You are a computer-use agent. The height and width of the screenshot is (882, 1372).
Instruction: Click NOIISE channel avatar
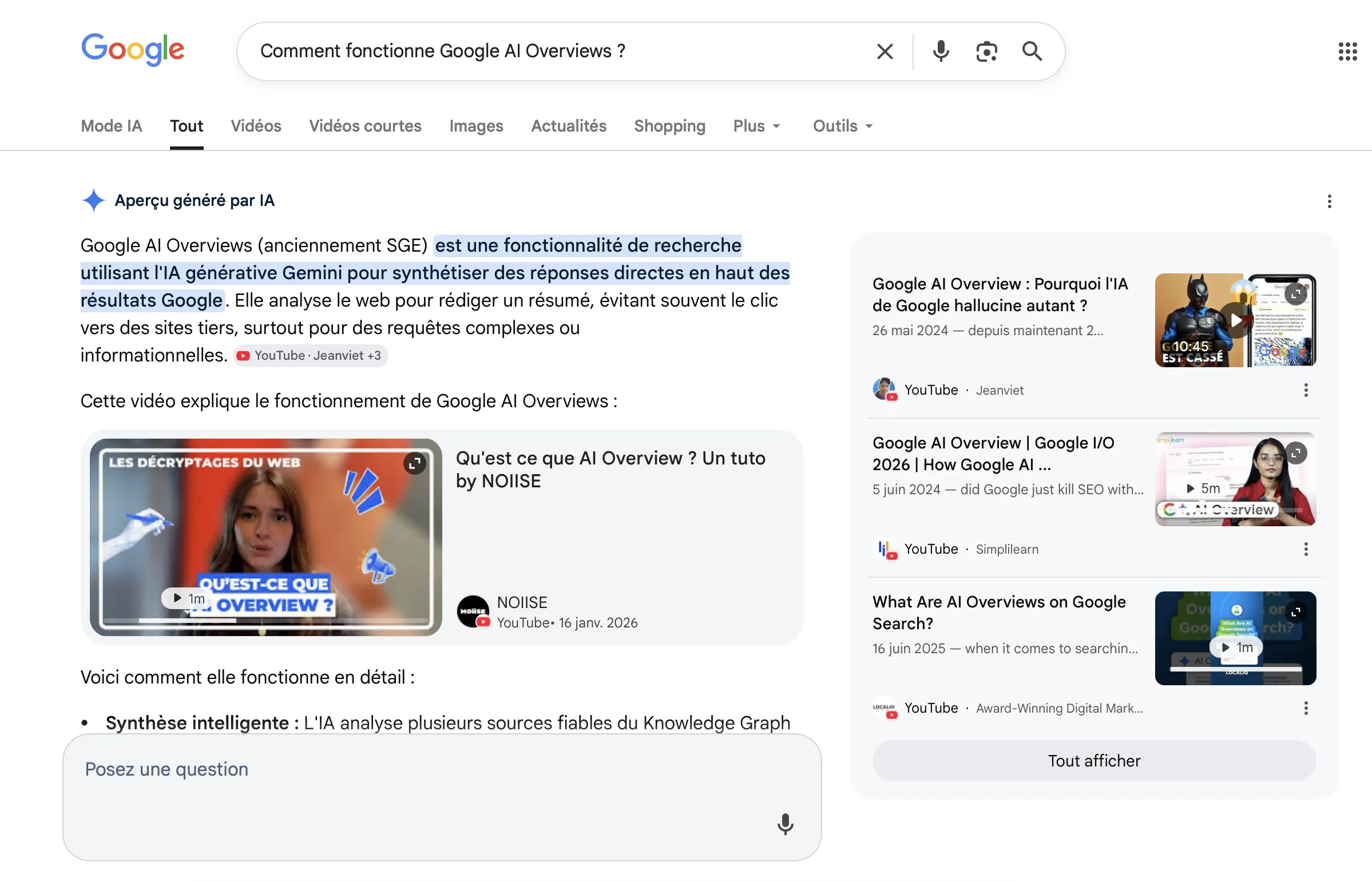[x=473, y=611]
